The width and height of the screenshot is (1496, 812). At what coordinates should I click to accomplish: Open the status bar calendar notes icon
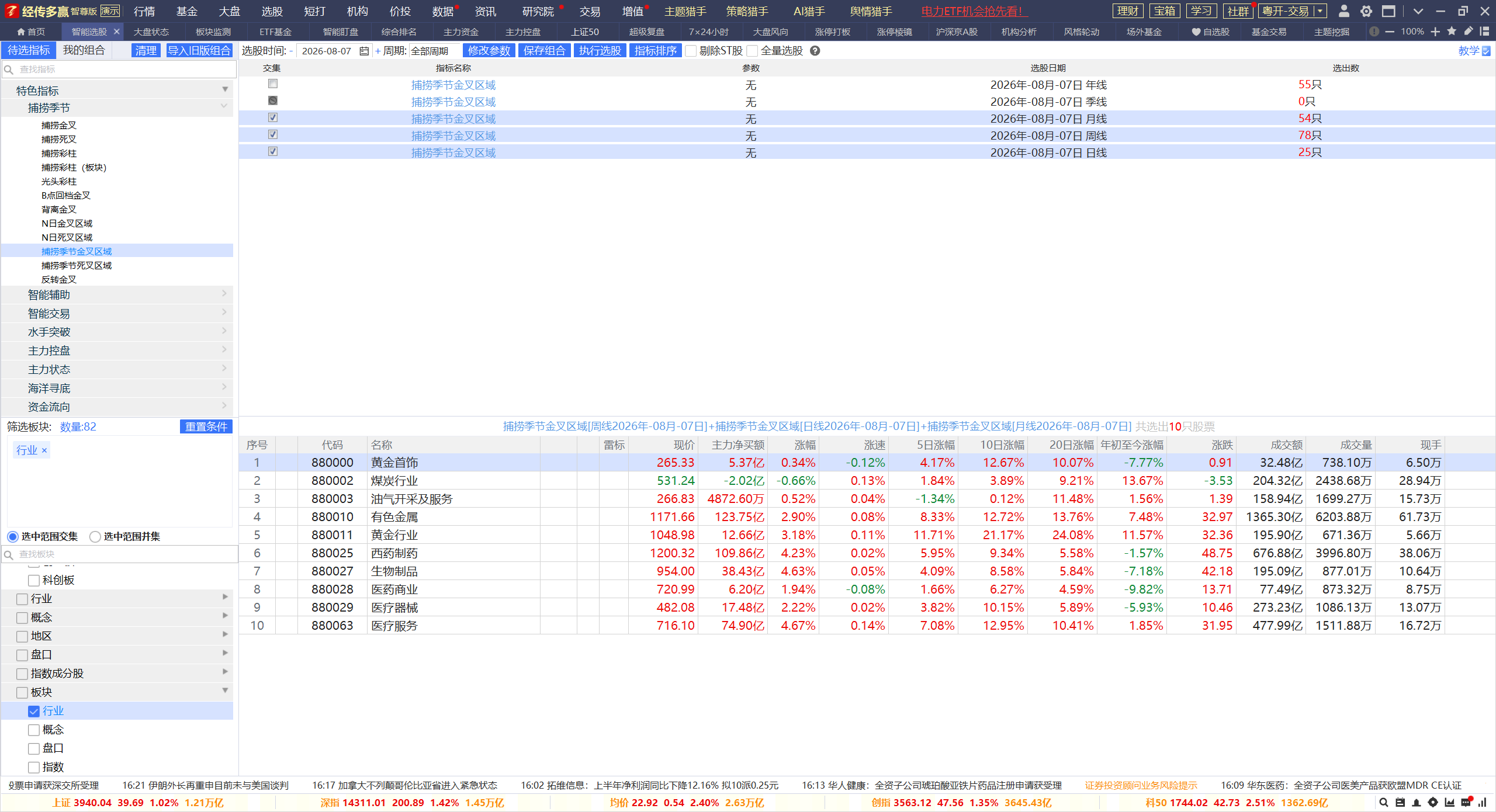tap(1400, 803)
